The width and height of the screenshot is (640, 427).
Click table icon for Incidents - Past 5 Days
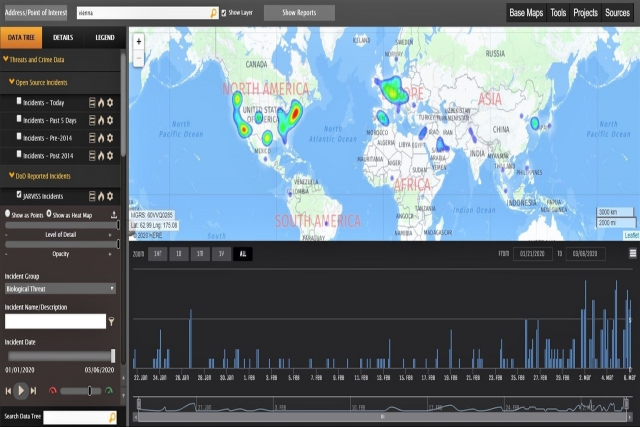[92, 120]
